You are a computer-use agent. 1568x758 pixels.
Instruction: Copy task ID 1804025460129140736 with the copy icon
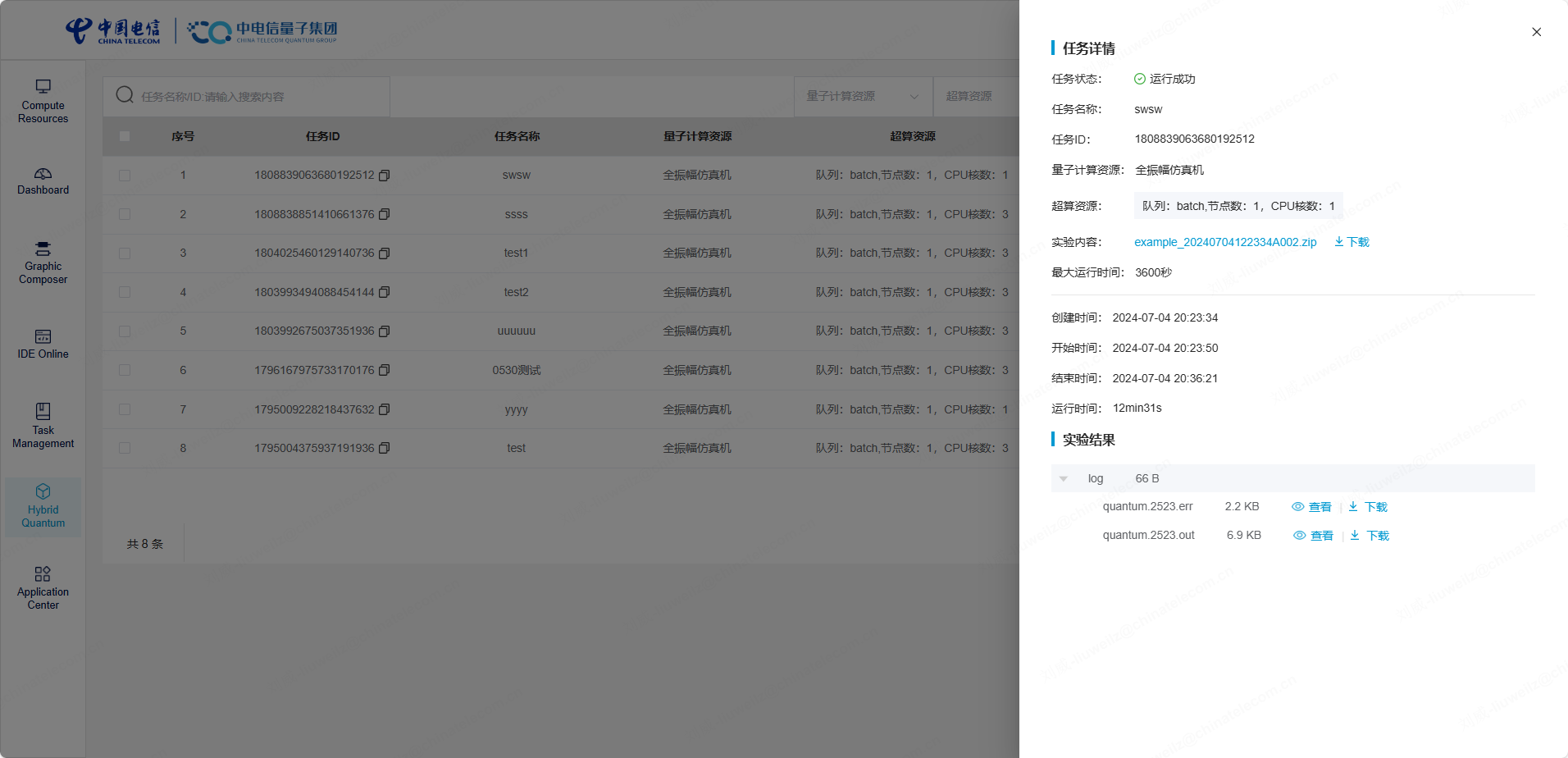tap(384, 253)
